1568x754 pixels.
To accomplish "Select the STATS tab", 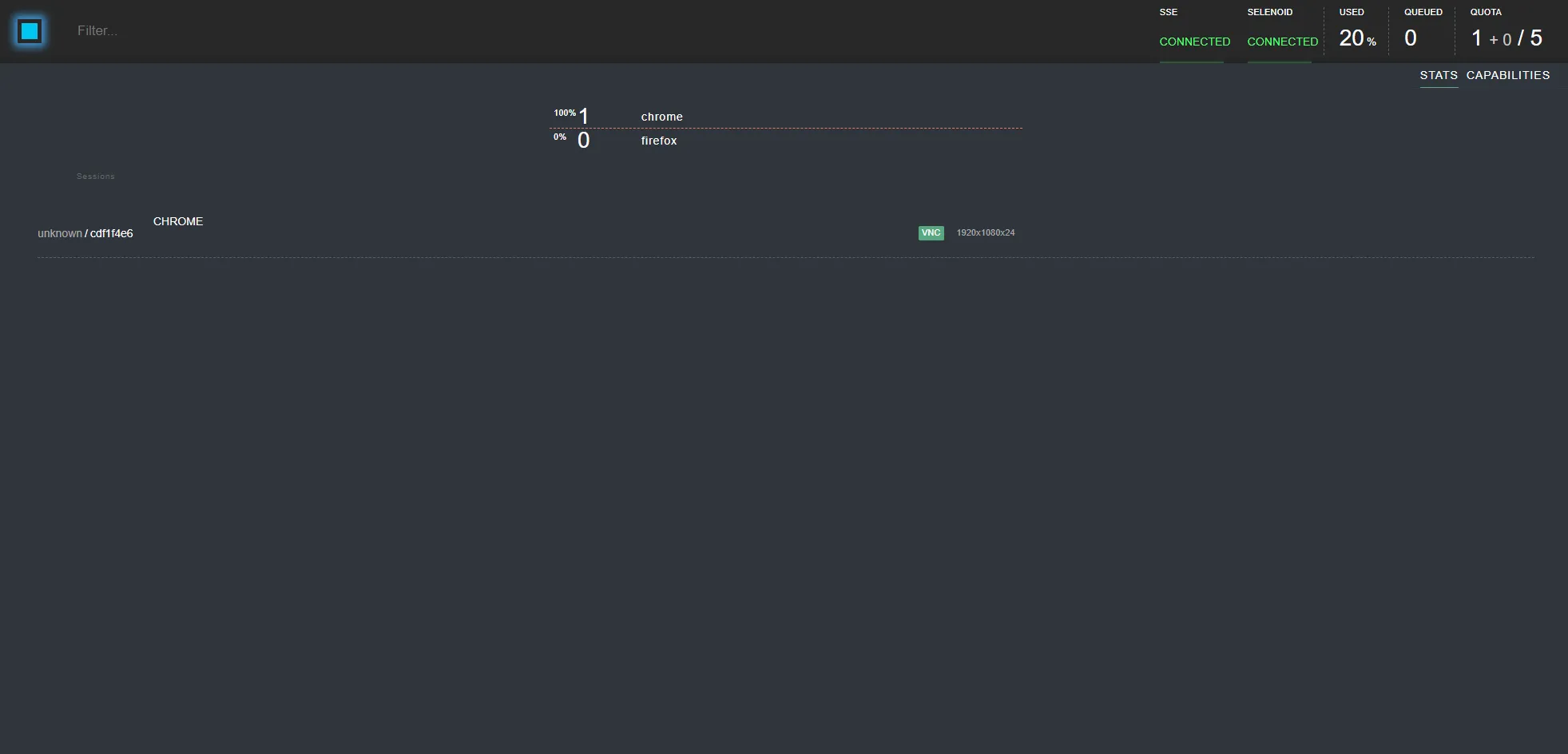I will [x=1438, y=75].
